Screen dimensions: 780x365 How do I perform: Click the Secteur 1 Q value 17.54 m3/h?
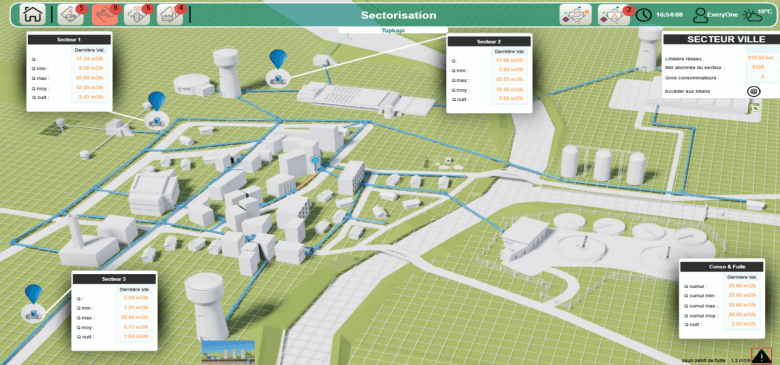click(x=90, y=59)
